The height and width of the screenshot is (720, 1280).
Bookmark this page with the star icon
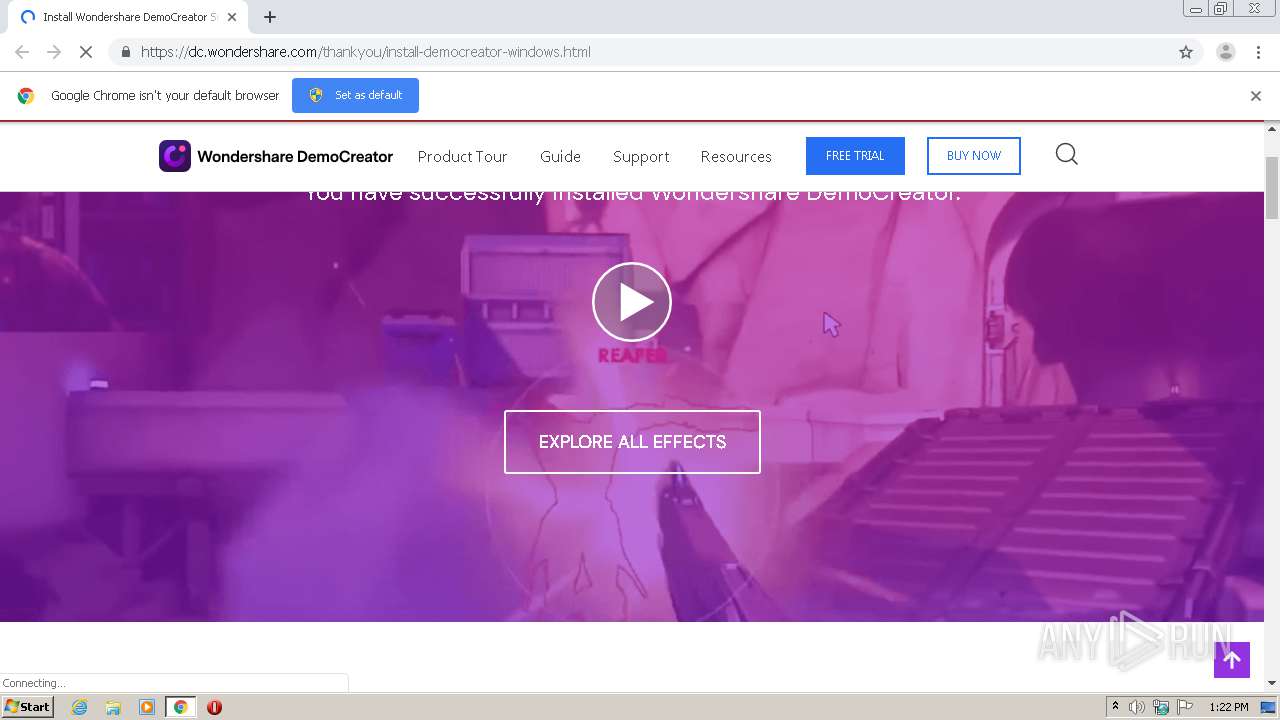1186,52
